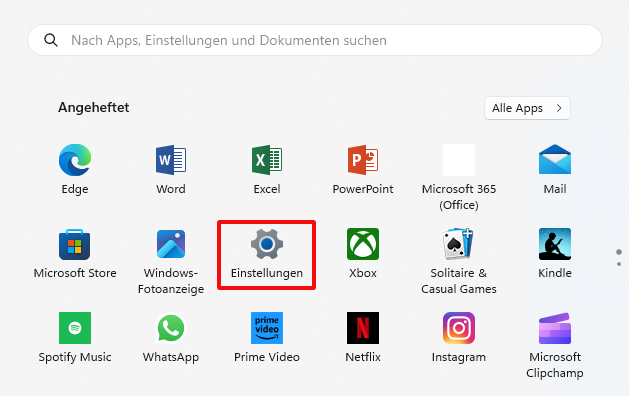Open Prime Video app
Image resolution: width=629 pixels, height=396 pixels.
267,328
